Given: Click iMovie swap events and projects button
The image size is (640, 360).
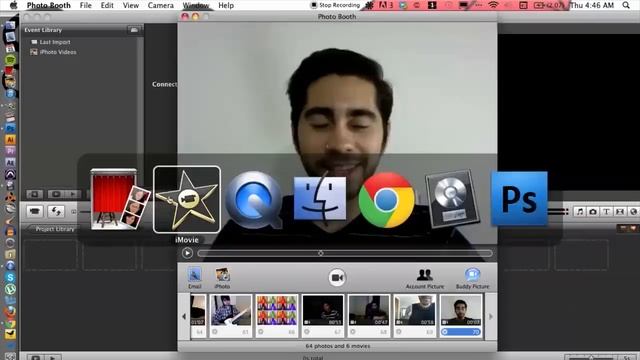Looking at the screenshot, I should click(56, 211).
